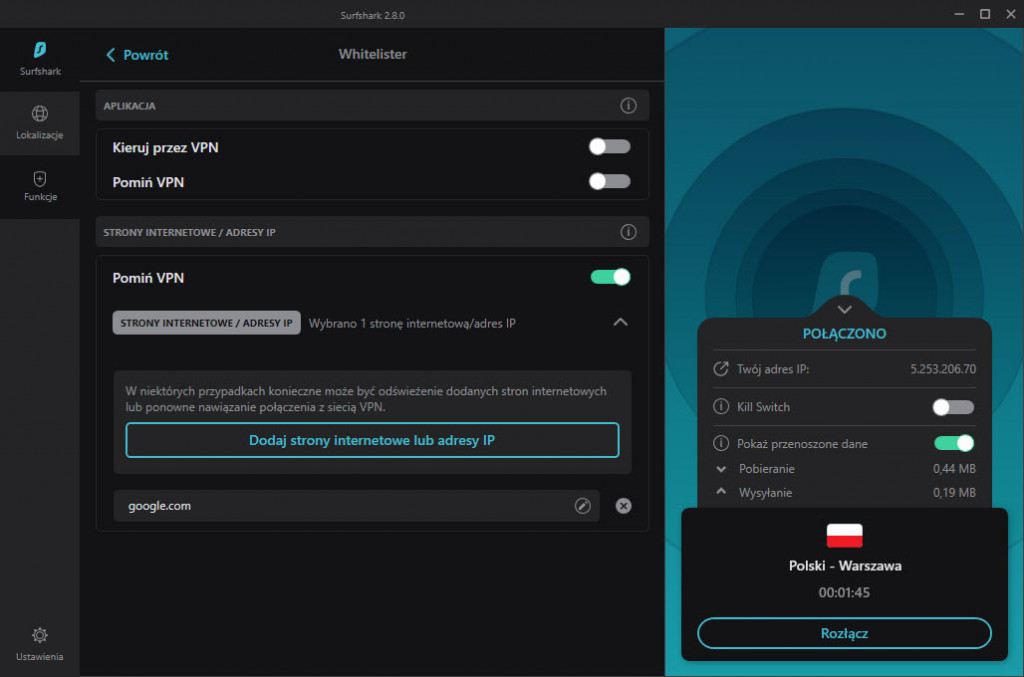
Task: Click the Powrót link
Action: coord(146,55)
